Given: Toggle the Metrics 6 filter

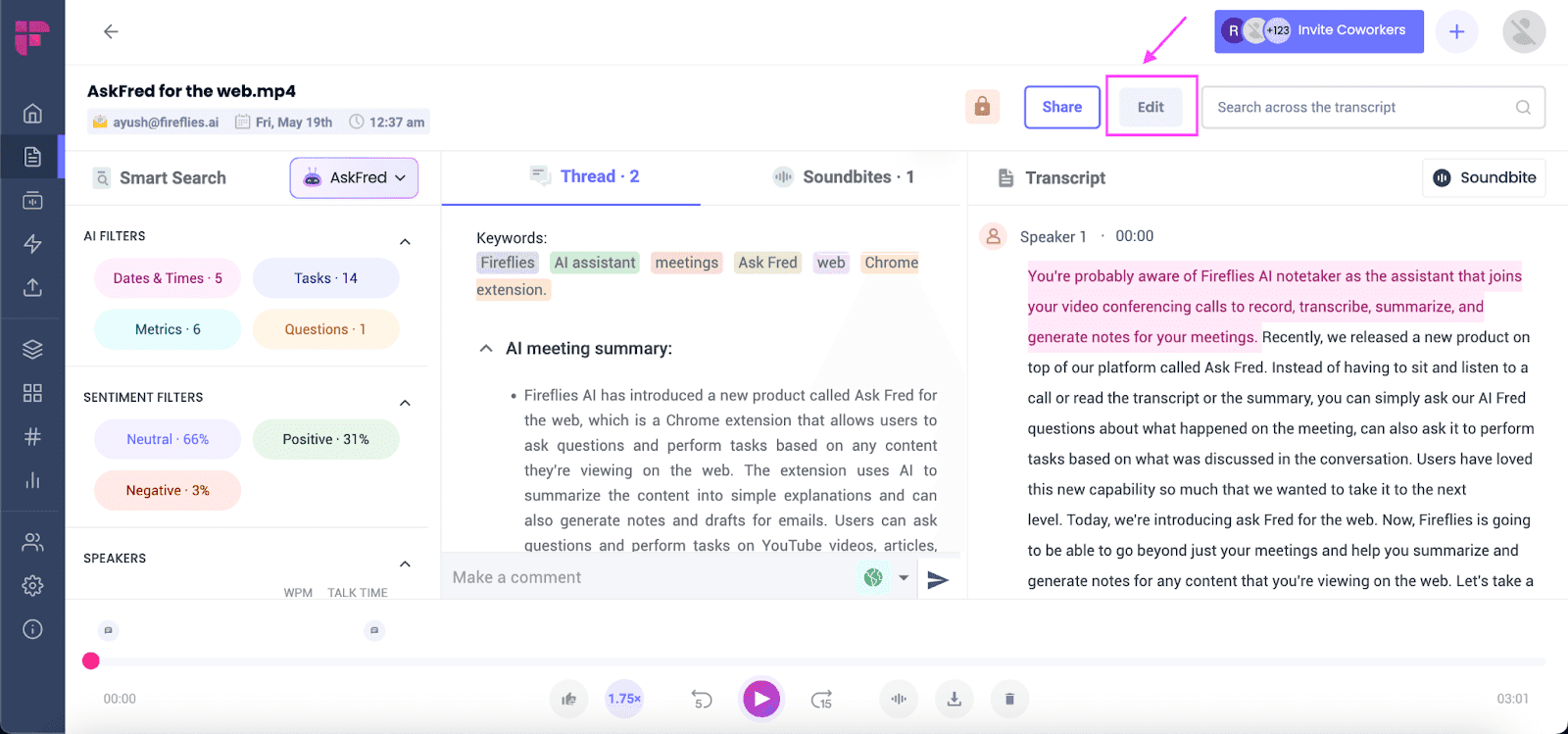Looking at the screenshot, I should click(x=168, y=329).
